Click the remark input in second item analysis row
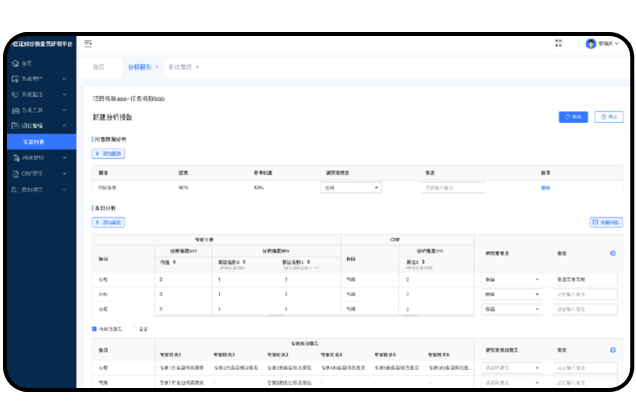Image resolution: width=636 pixels, height=420 pixels. (x=585, y=294)
